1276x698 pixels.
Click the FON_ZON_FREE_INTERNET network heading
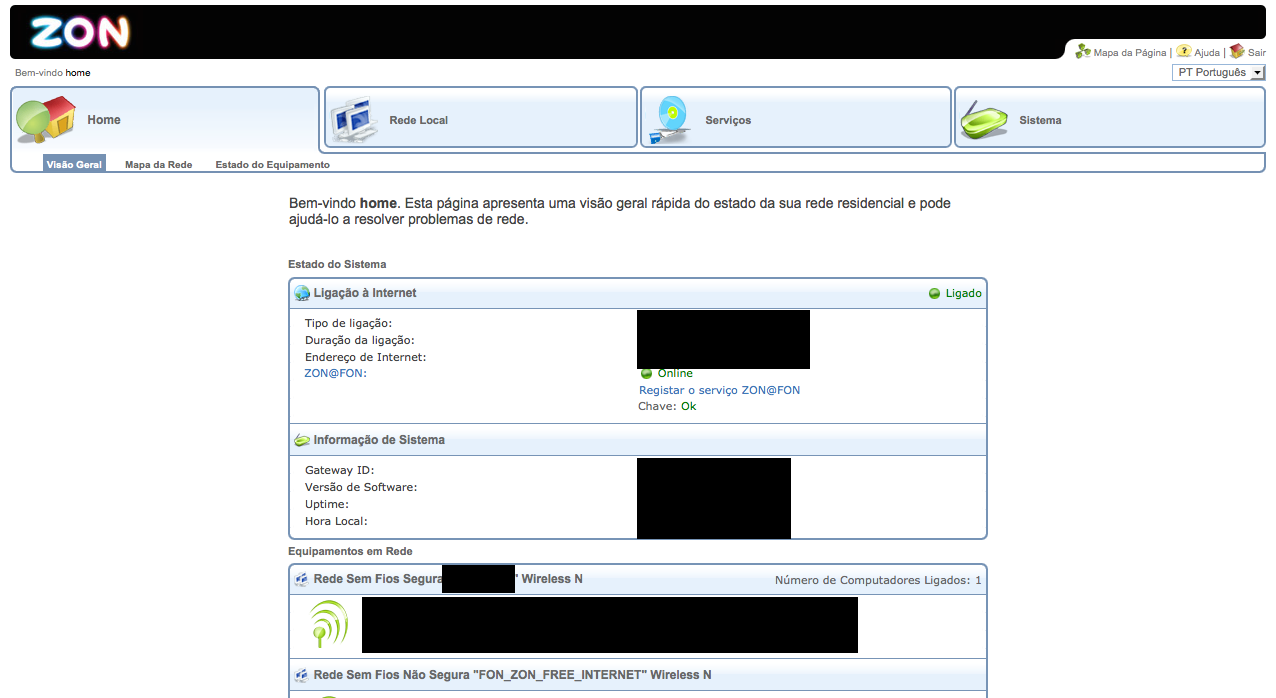[x=513, y=675]
